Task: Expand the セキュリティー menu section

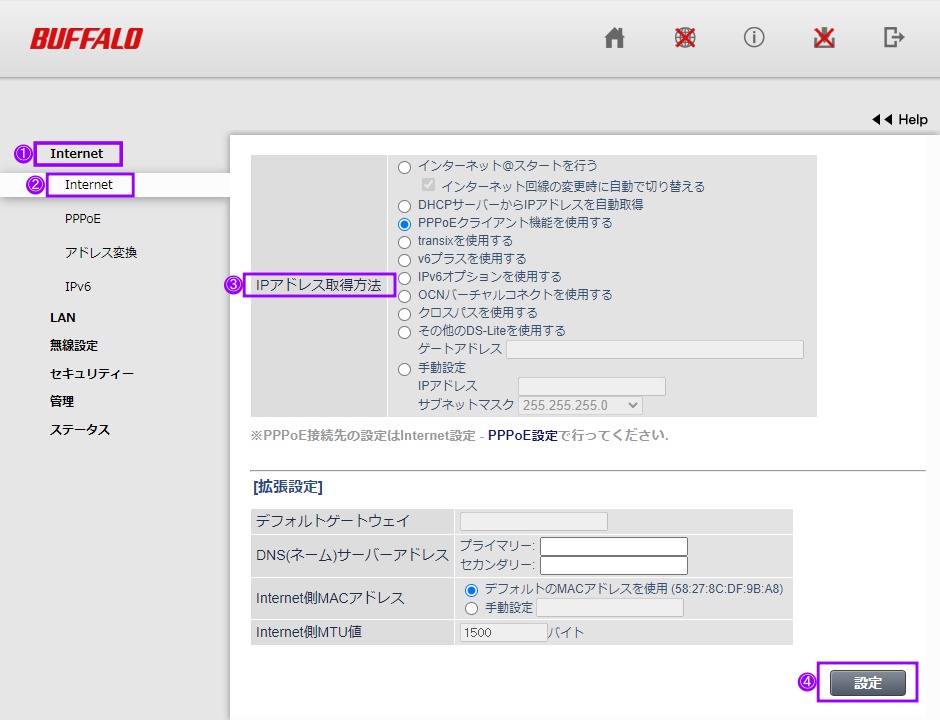Action: [x=91, y=373]
